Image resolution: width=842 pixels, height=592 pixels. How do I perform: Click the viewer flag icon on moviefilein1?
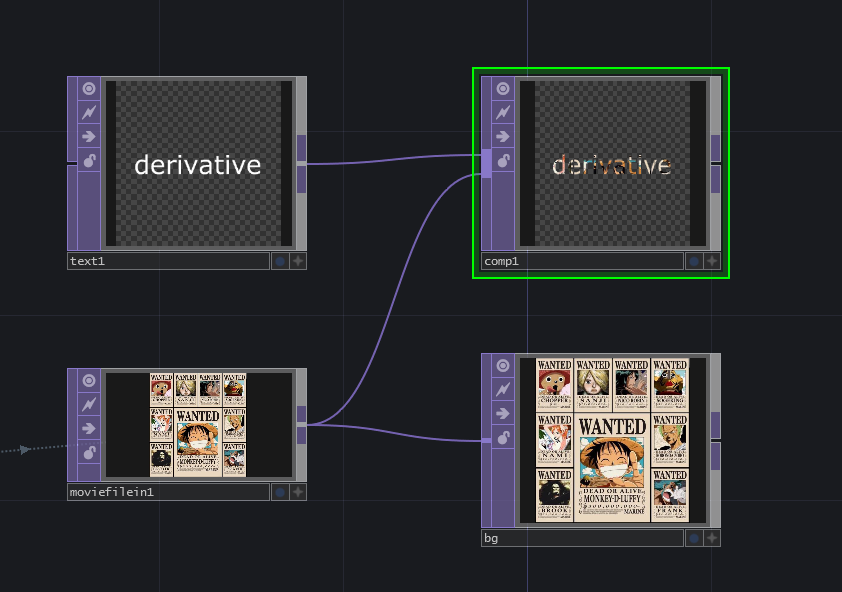pyautogui.click(x=88, y=379)
